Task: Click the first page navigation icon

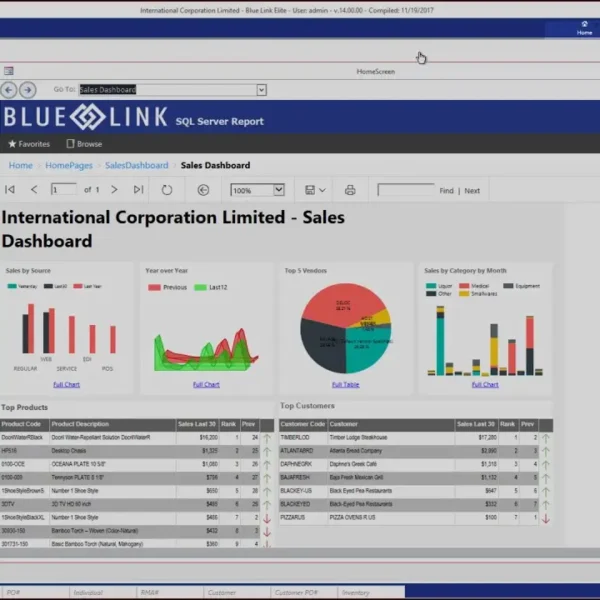Action: click(10, 190)
